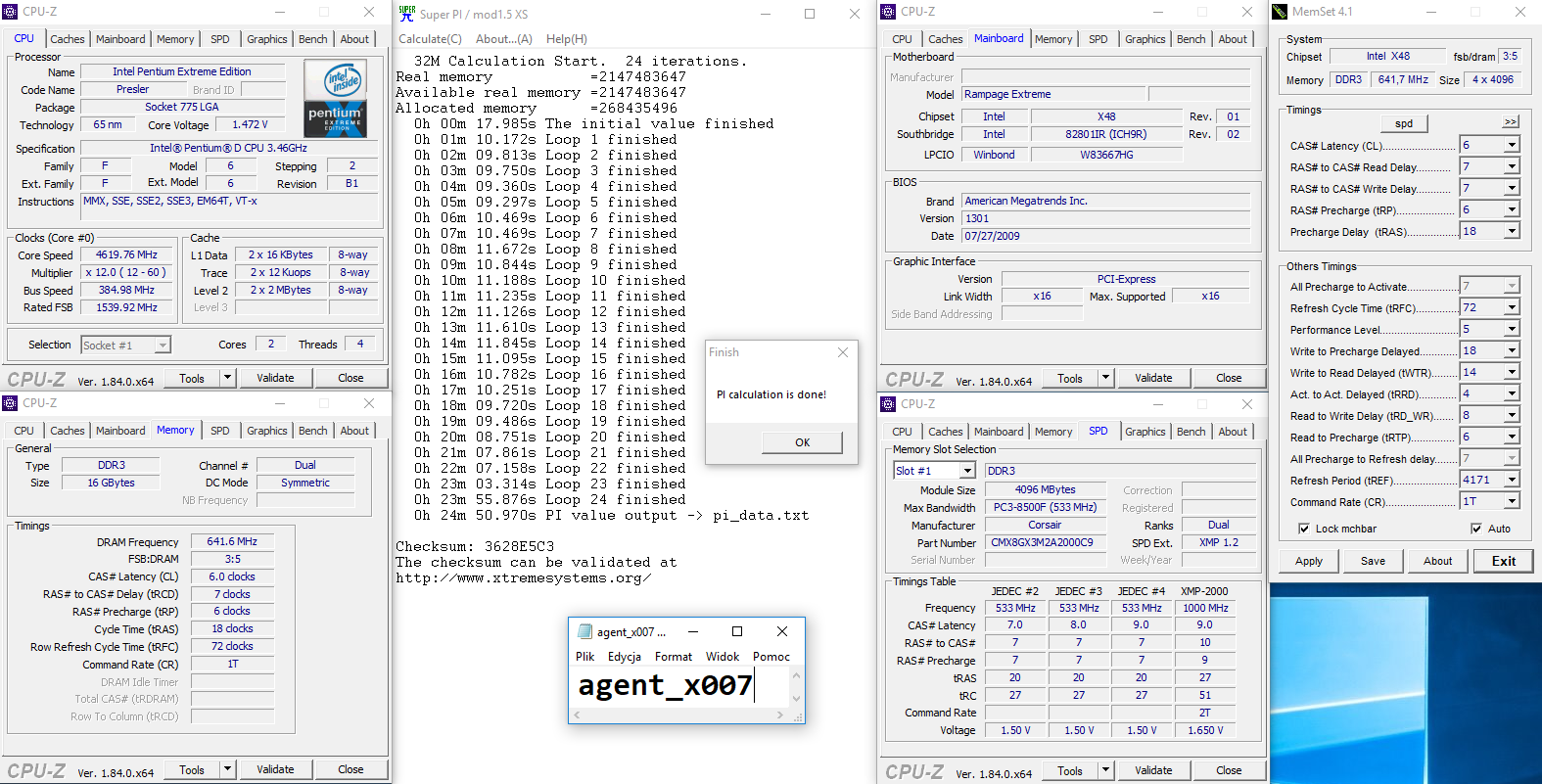Open the RAS# Precharge (tRP) dropdown in MemSet
The height and width of the screenshot is (784, 1542).
point(1512,209)
